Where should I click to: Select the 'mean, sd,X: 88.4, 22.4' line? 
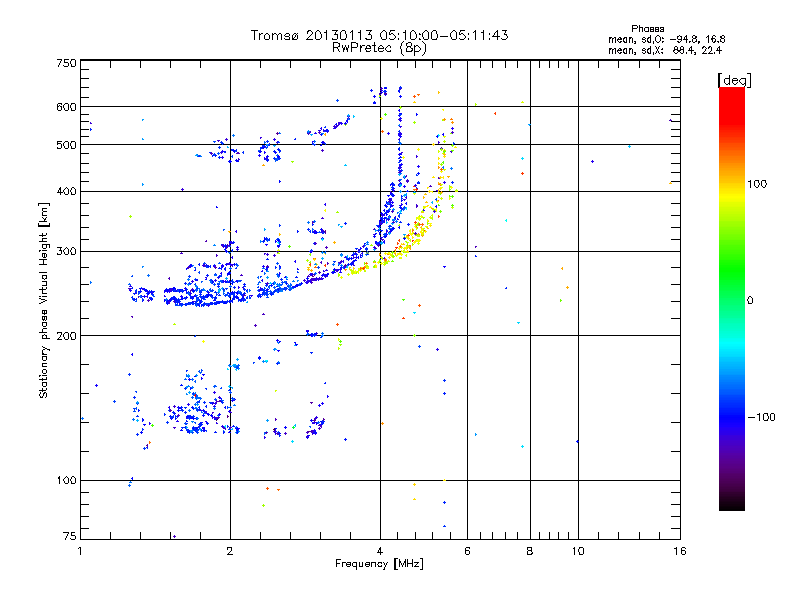(x=665, y=50)
